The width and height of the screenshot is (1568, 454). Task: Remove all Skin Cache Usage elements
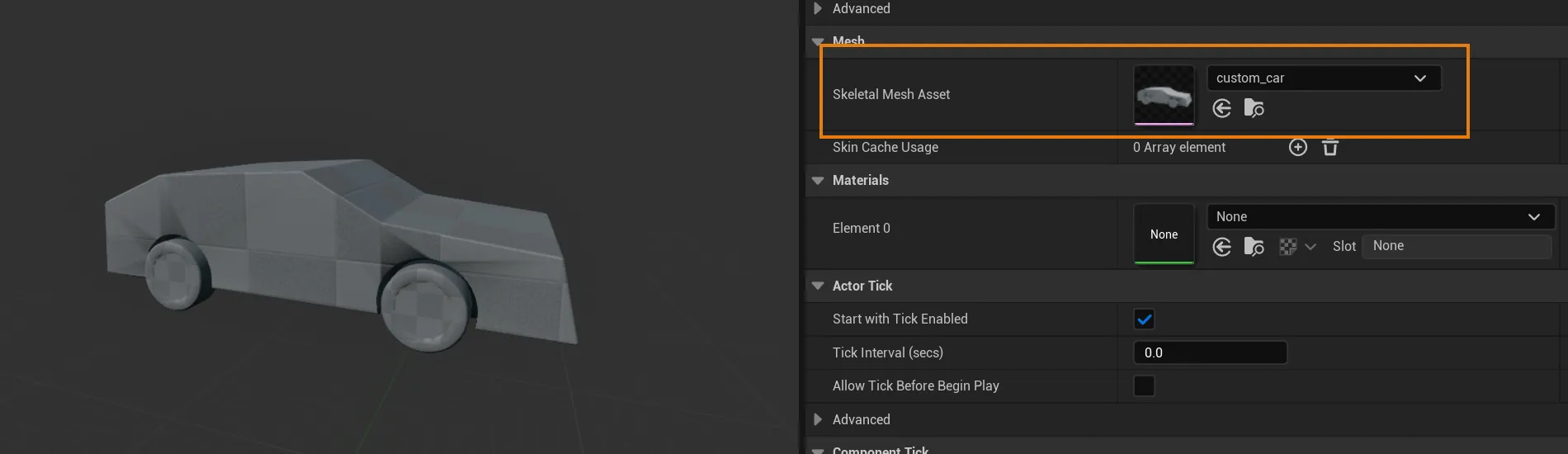[1330, 147]
